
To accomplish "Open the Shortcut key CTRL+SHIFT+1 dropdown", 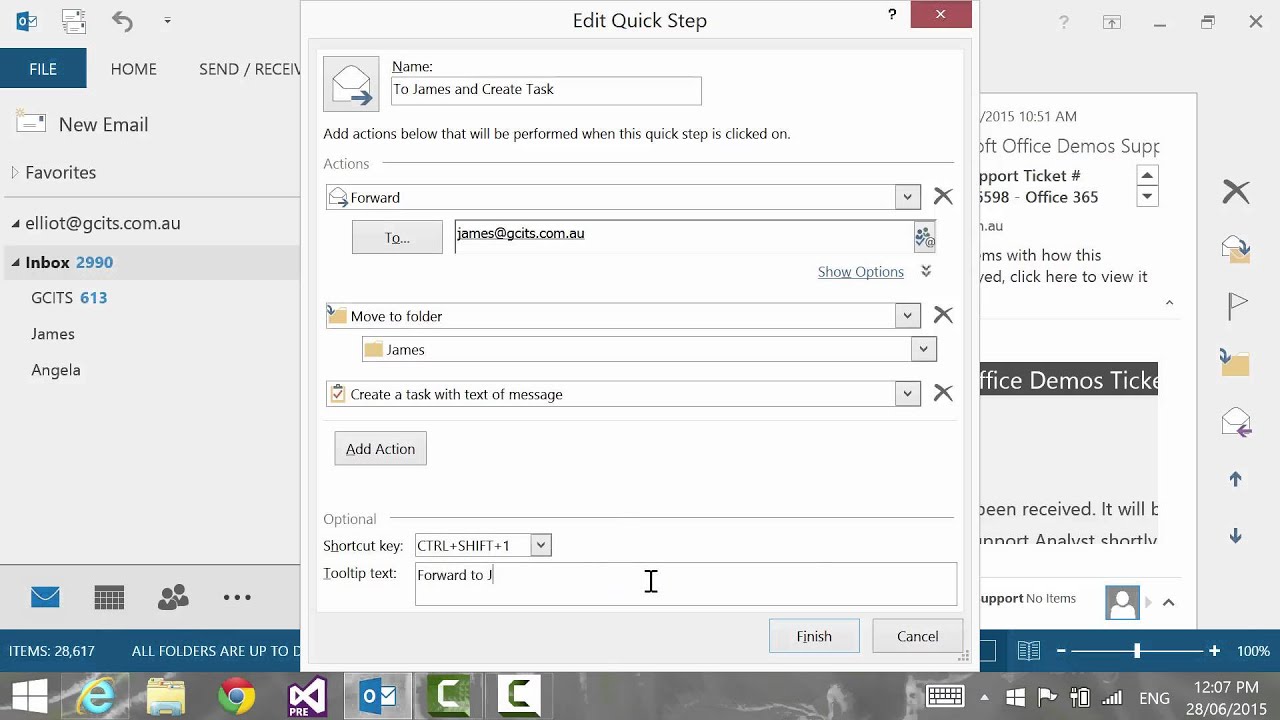I will [x=540, y=545].
